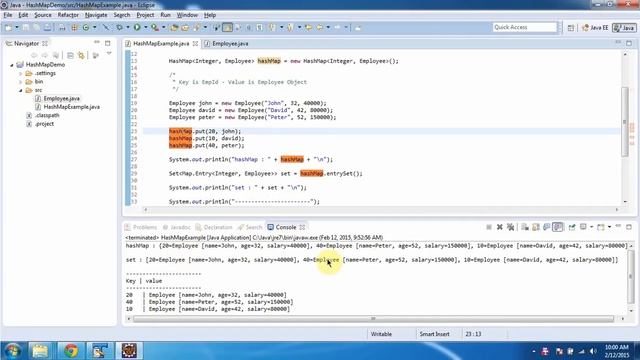Image resolution: width=640 pixels, height=360 pixels.
Task: Toggle Mark Occurrences in the main toolbar
Action: (227, 27)
